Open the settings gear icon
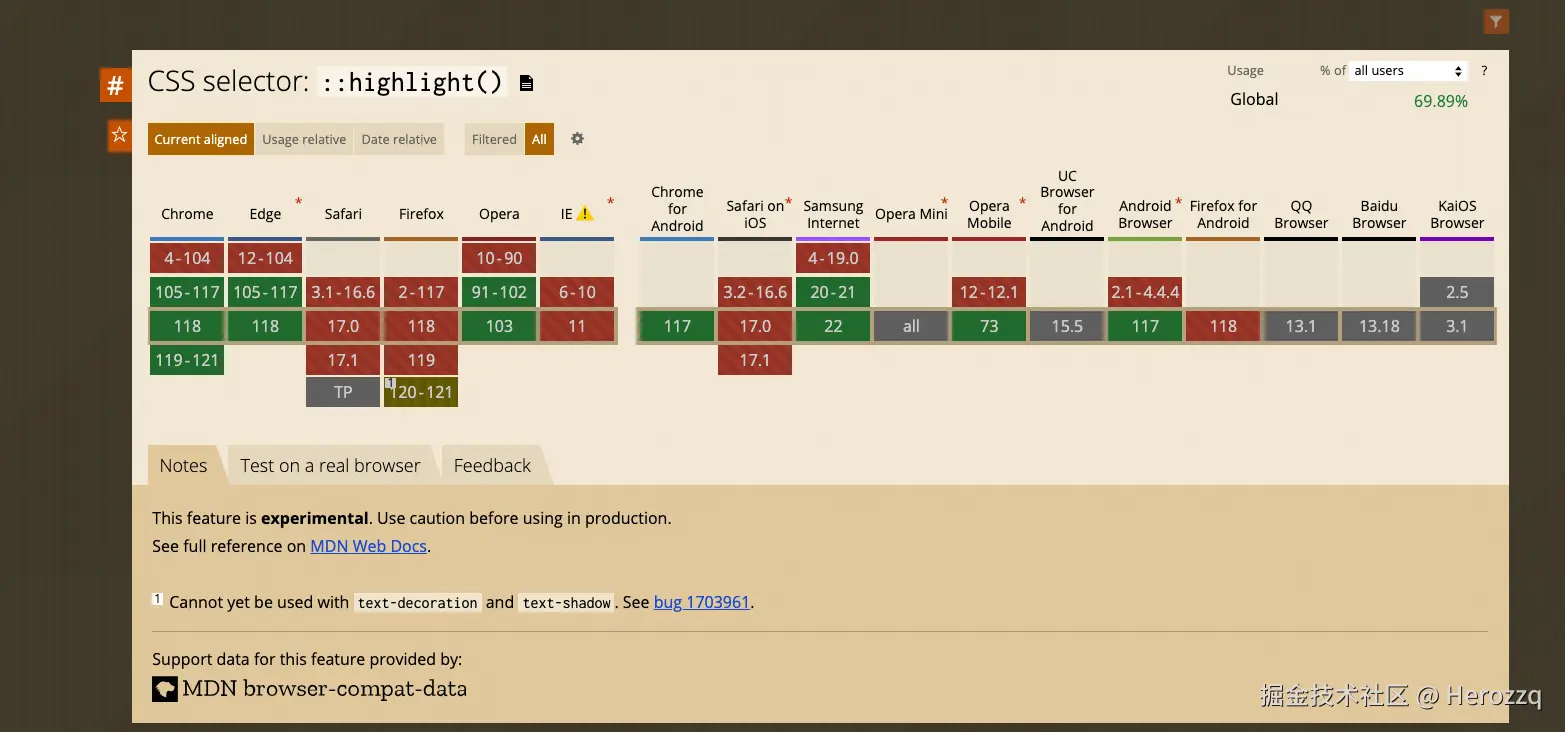The width and height of the screenshot is (1565, 732). point(577,139)
